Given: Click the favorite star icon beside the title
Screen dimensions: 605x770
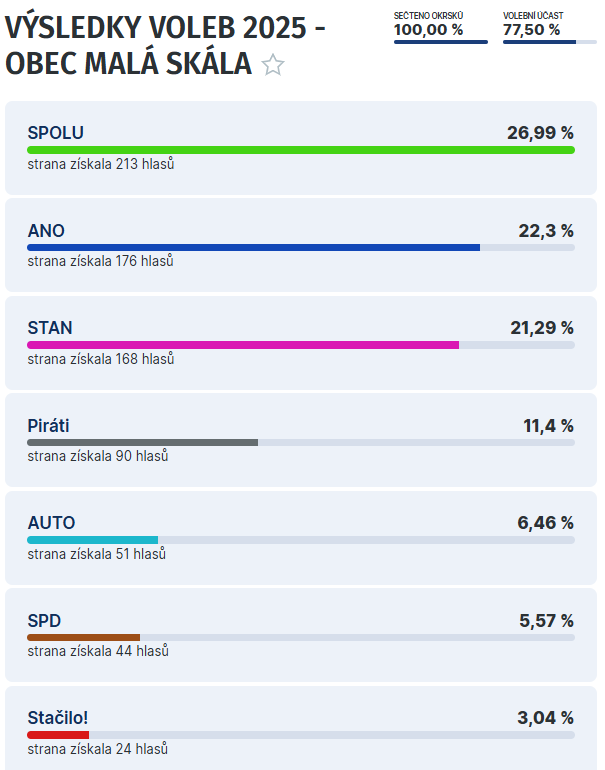Looking at the screenshot, I should click(273, 66).
